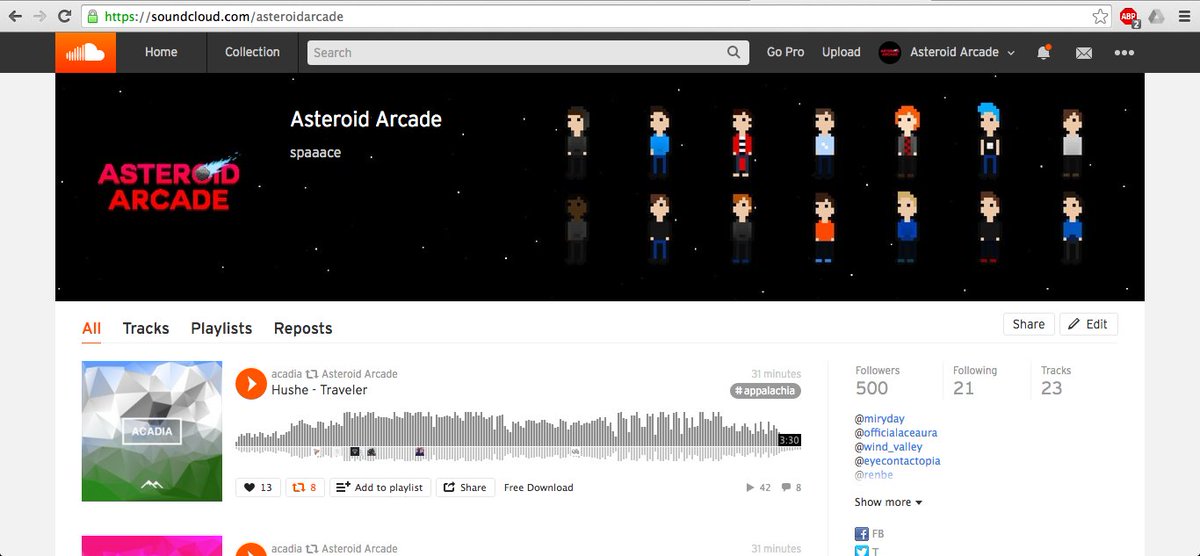Expand bio with Show more
Viewport: 1200px width, 556px height.
coord(888,502)
